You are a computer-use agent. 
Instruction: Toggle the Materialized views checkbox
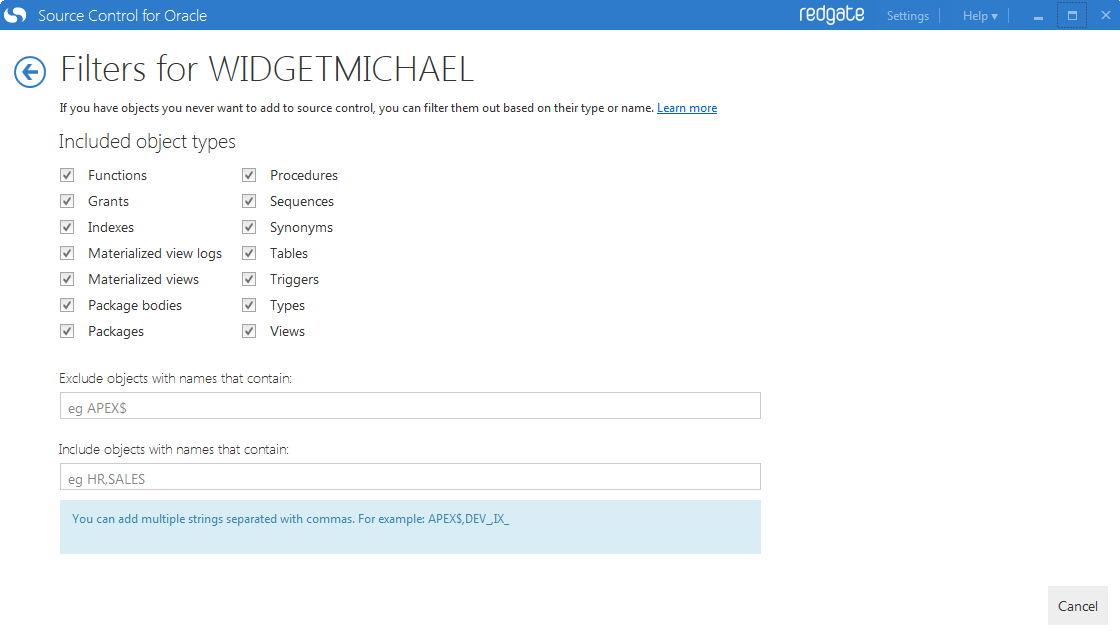(x=67, y=279)
